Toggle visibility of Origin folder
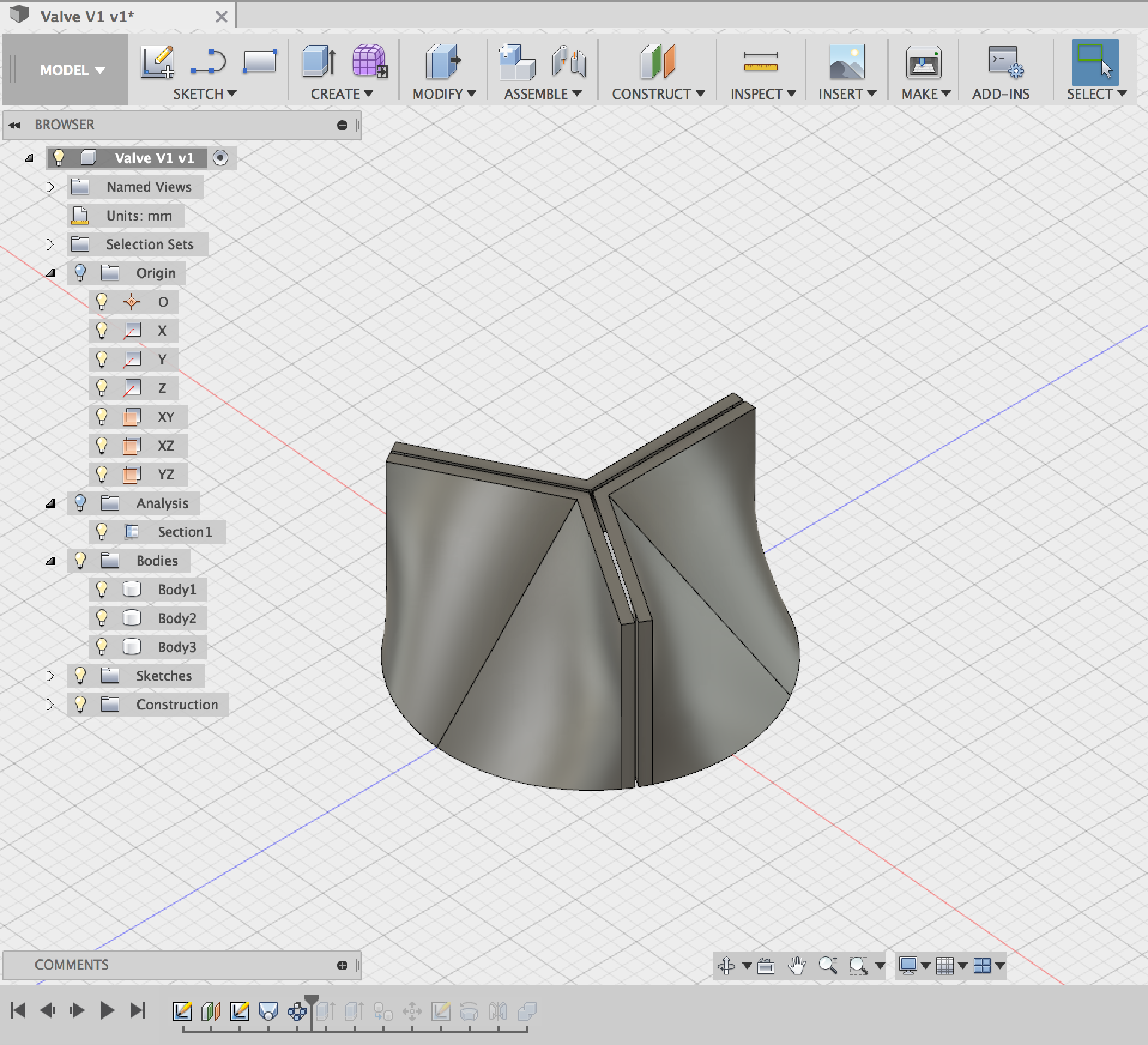Viewport: 1148px width, 1045px height. click(x=80, y=273)
